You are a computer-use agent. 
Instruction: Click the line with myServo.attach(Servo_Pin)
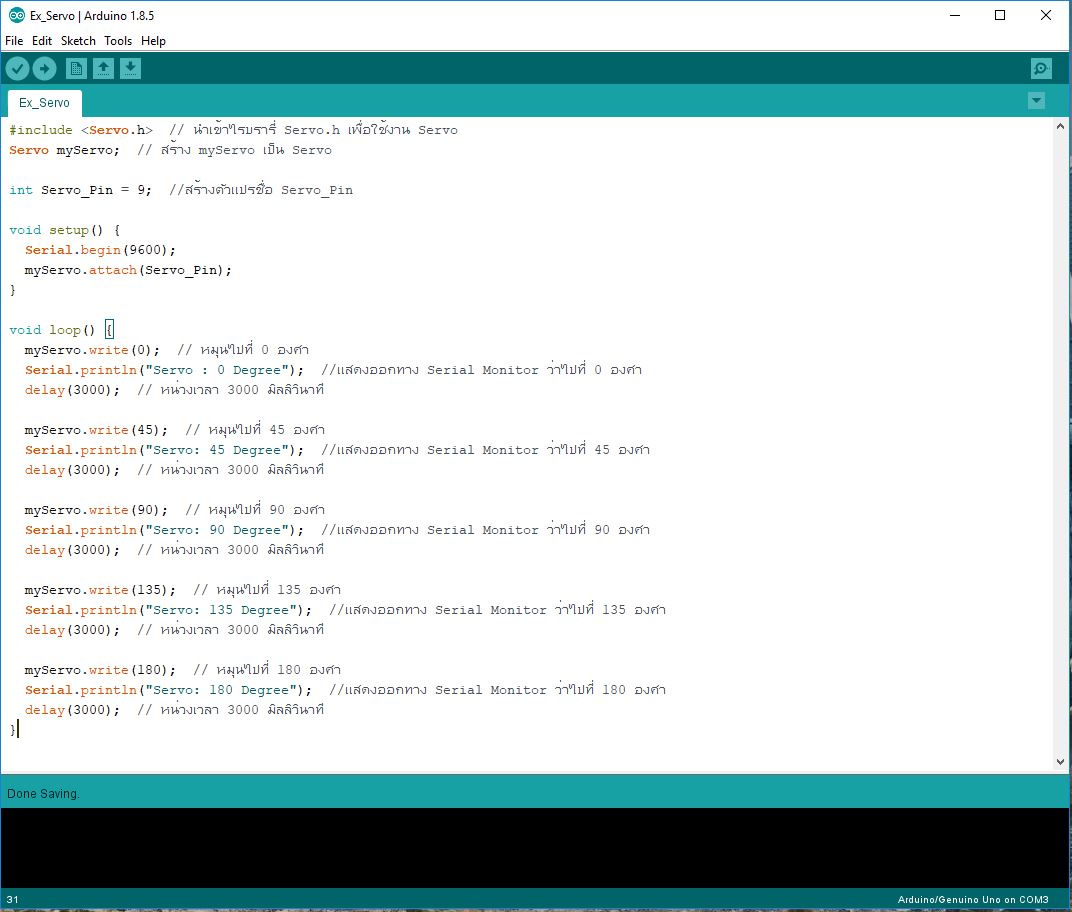[128, 270]
